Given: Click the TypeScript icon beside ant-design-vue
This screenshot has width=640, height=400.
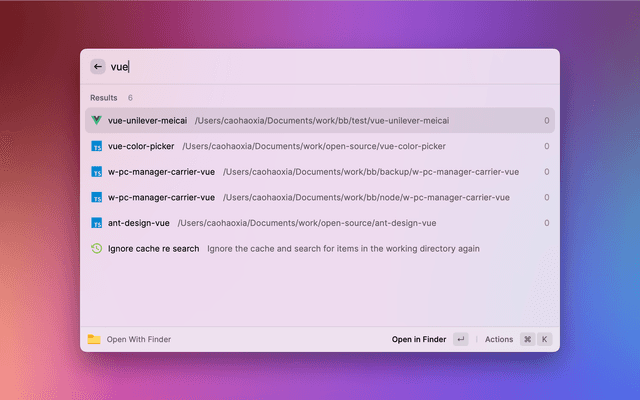Looking at the screenshot, I should click(97, 223).
